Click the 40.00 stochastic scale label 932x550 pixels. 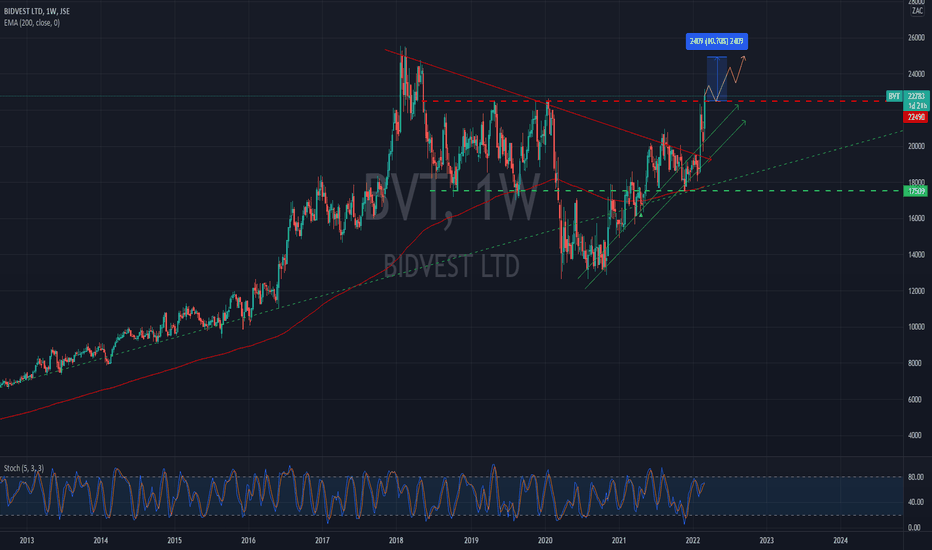click(x=916, y=502)
